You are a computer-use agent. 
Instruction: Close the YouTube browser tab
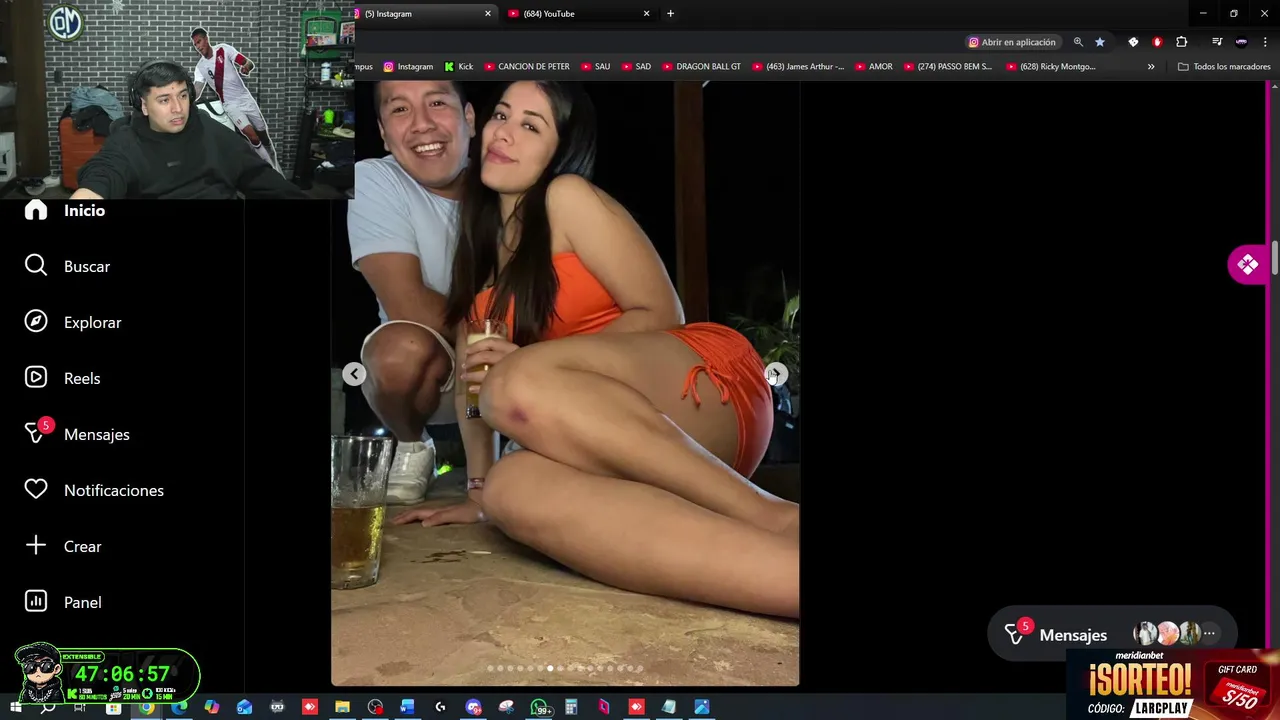[x=646, y=14]
